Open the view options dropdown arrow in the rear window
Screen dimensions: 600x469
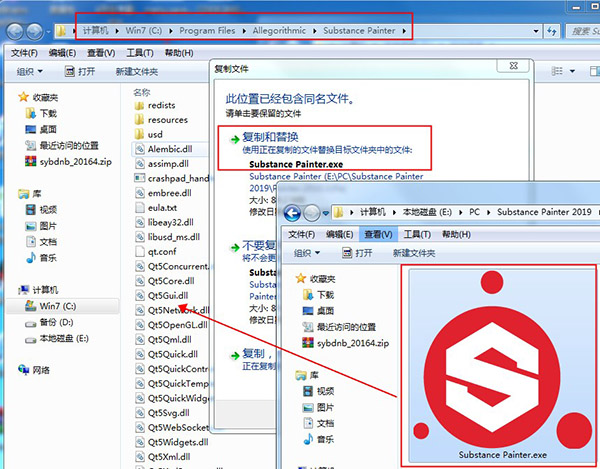coord(572,71)
